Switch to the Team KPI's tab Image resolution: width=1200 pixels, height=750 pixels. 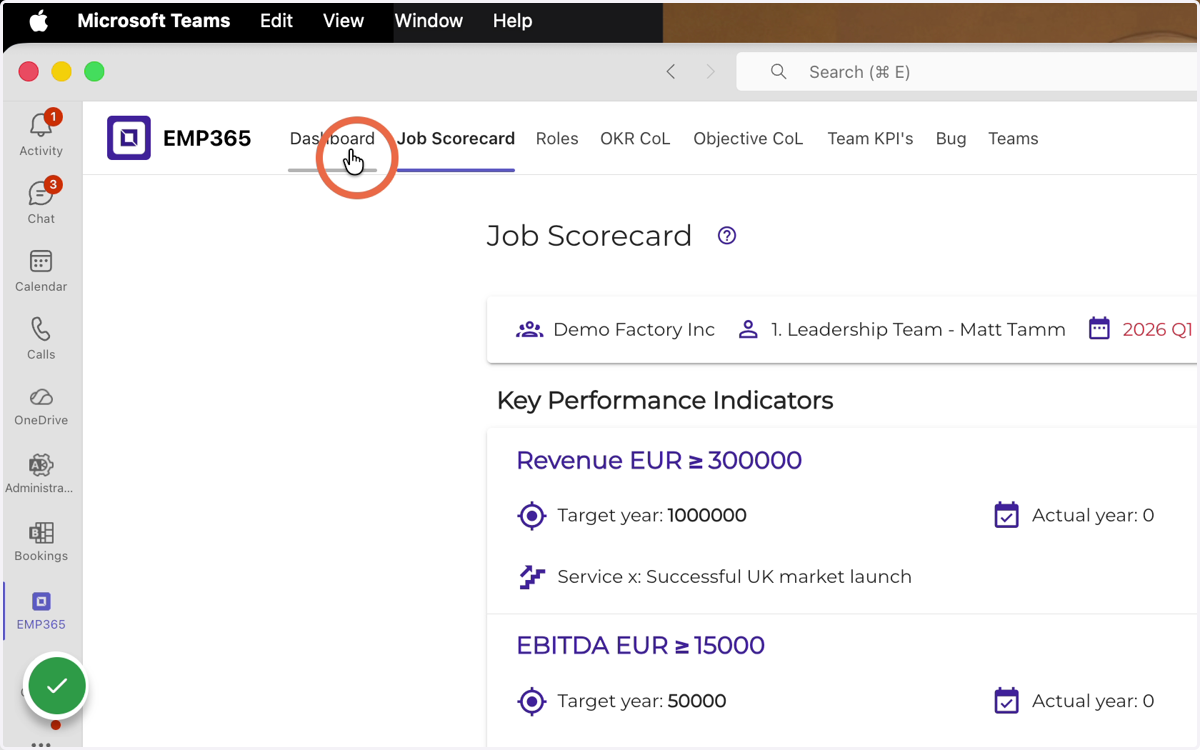870,139
